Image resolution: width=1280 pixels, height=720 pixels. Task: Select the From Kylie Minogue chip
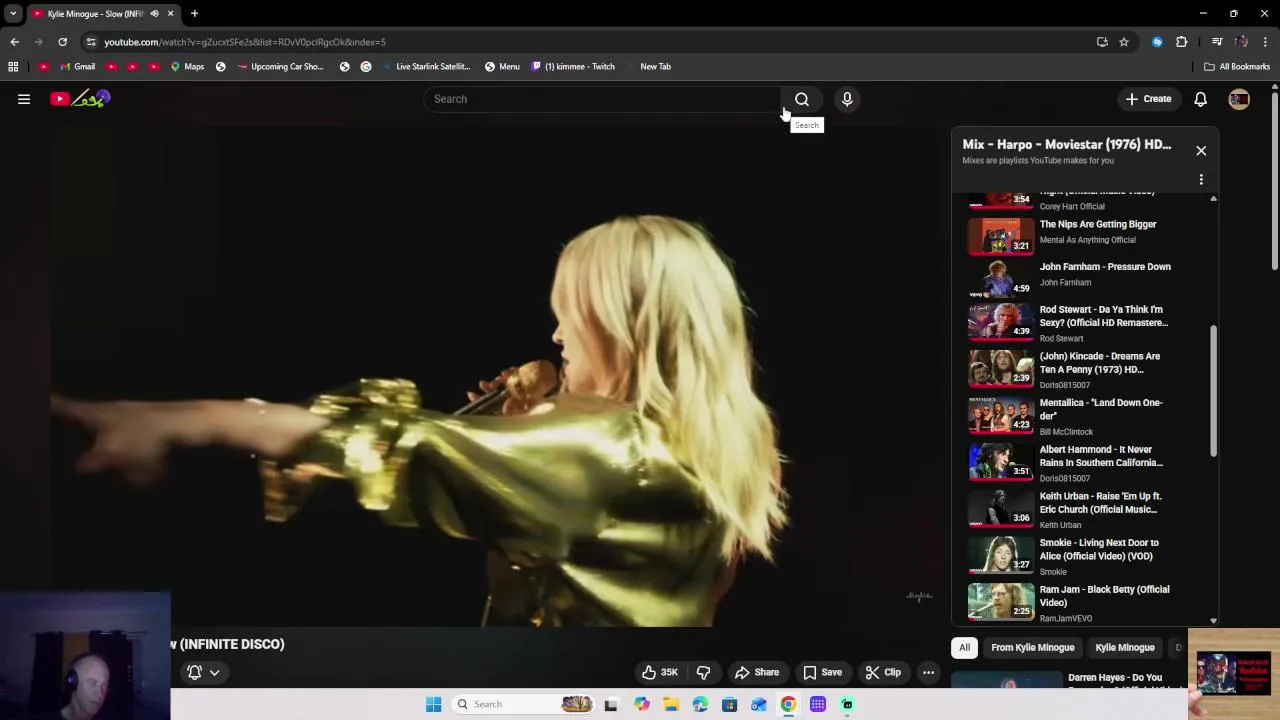pos(1032,647)
